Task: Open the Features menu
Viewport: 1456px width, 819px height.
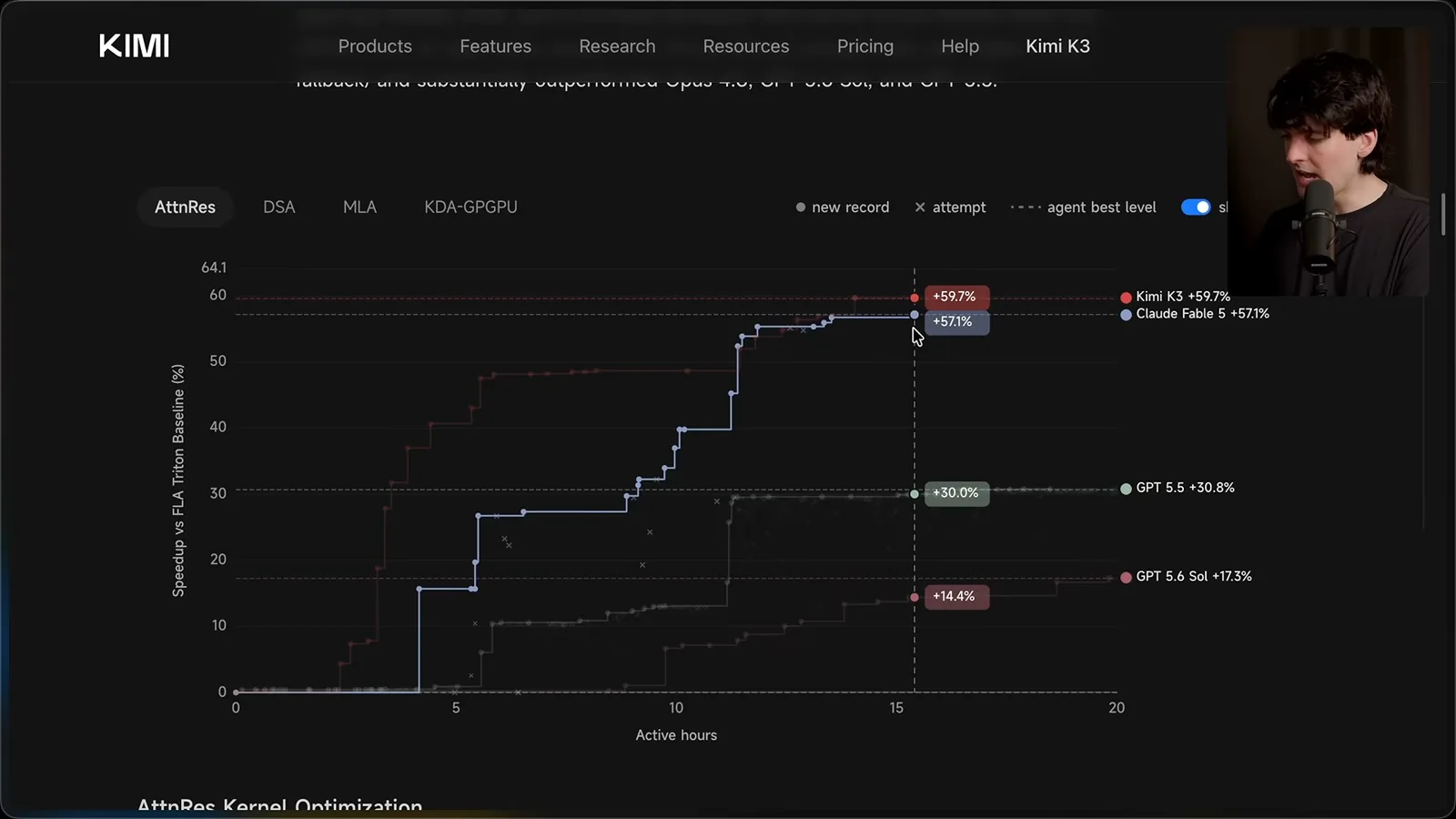Action: [495, 46]
